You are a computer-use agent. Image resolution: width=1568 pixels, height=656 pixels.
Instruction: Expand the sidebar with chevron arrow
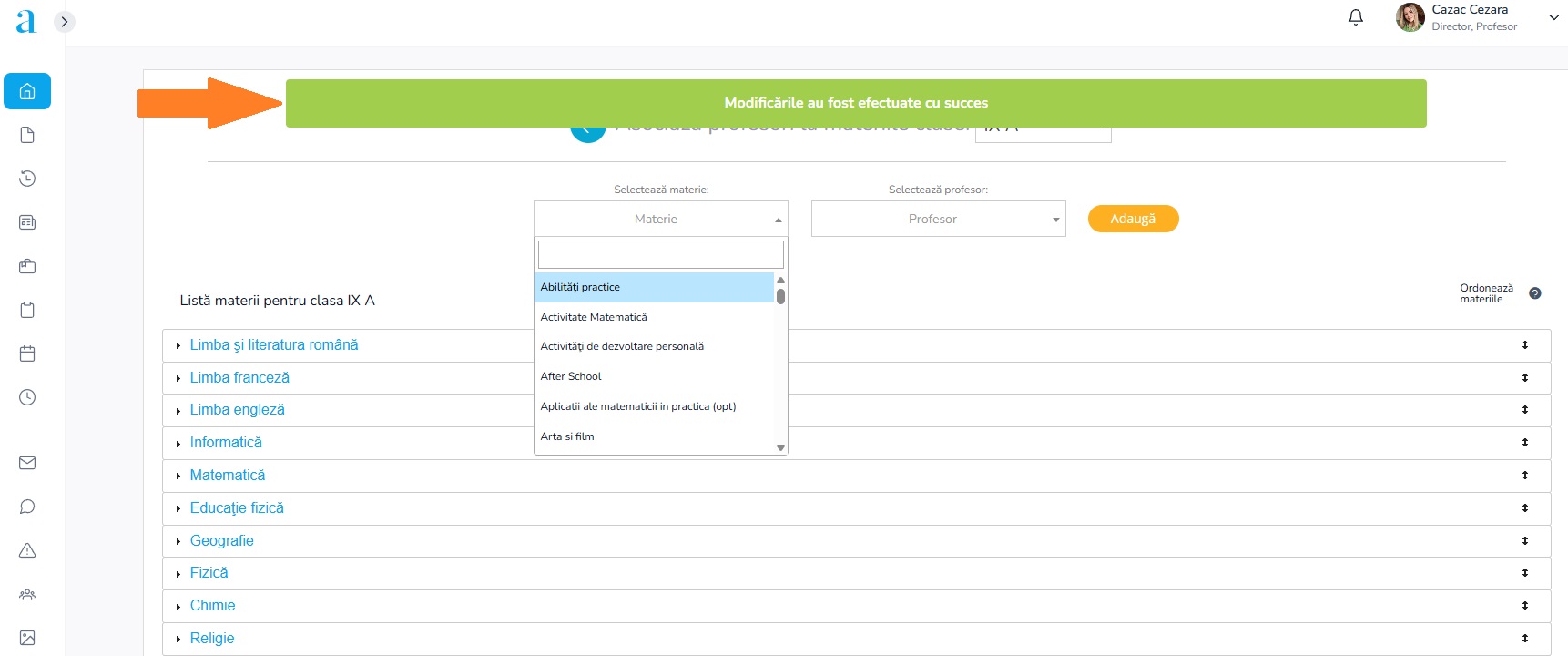(64, 22)
